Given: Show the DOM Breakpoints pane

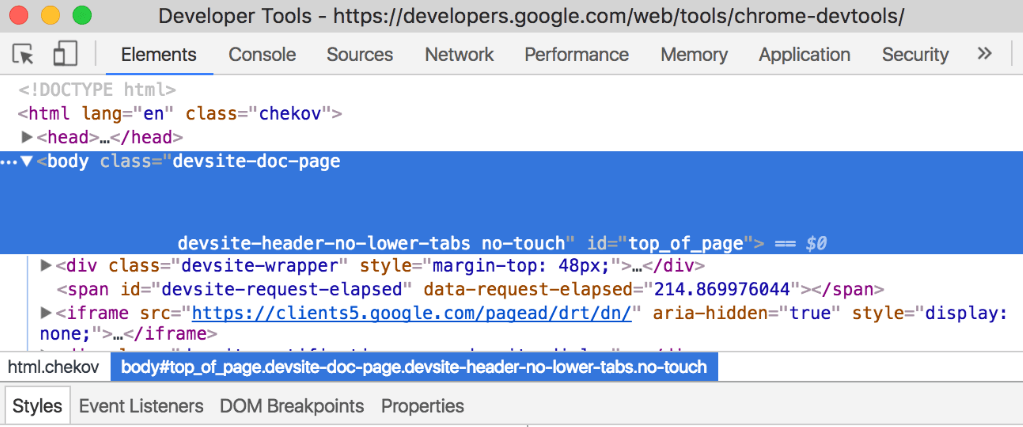Looking at the screenshot, I should [x=292, y=406].
